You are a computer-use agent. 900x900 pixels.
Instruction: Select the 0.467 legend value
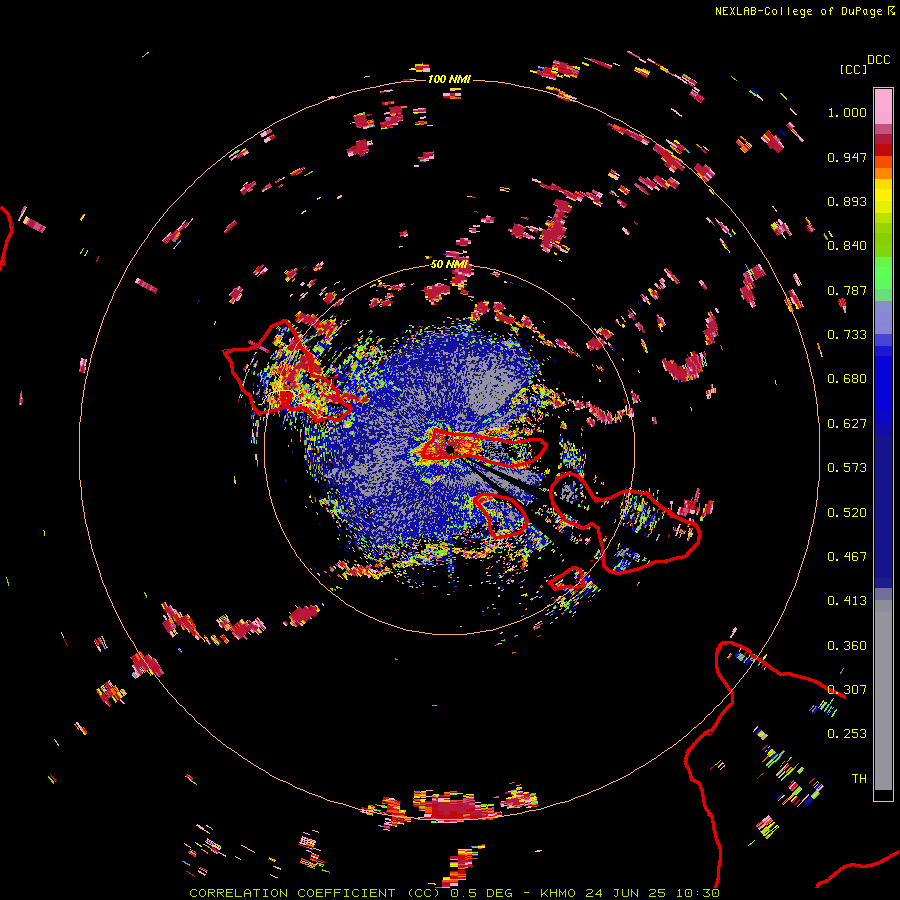click(847, 557)
